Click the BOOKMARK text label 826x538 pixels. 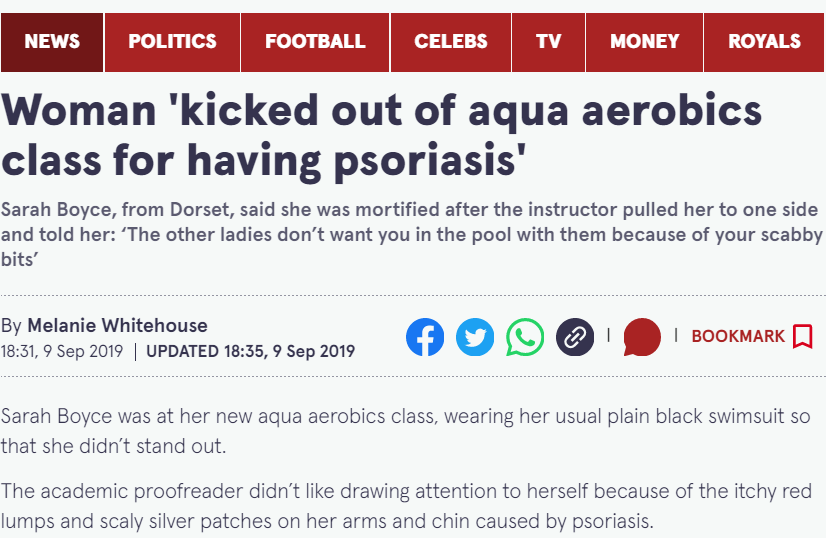point(738,336)
